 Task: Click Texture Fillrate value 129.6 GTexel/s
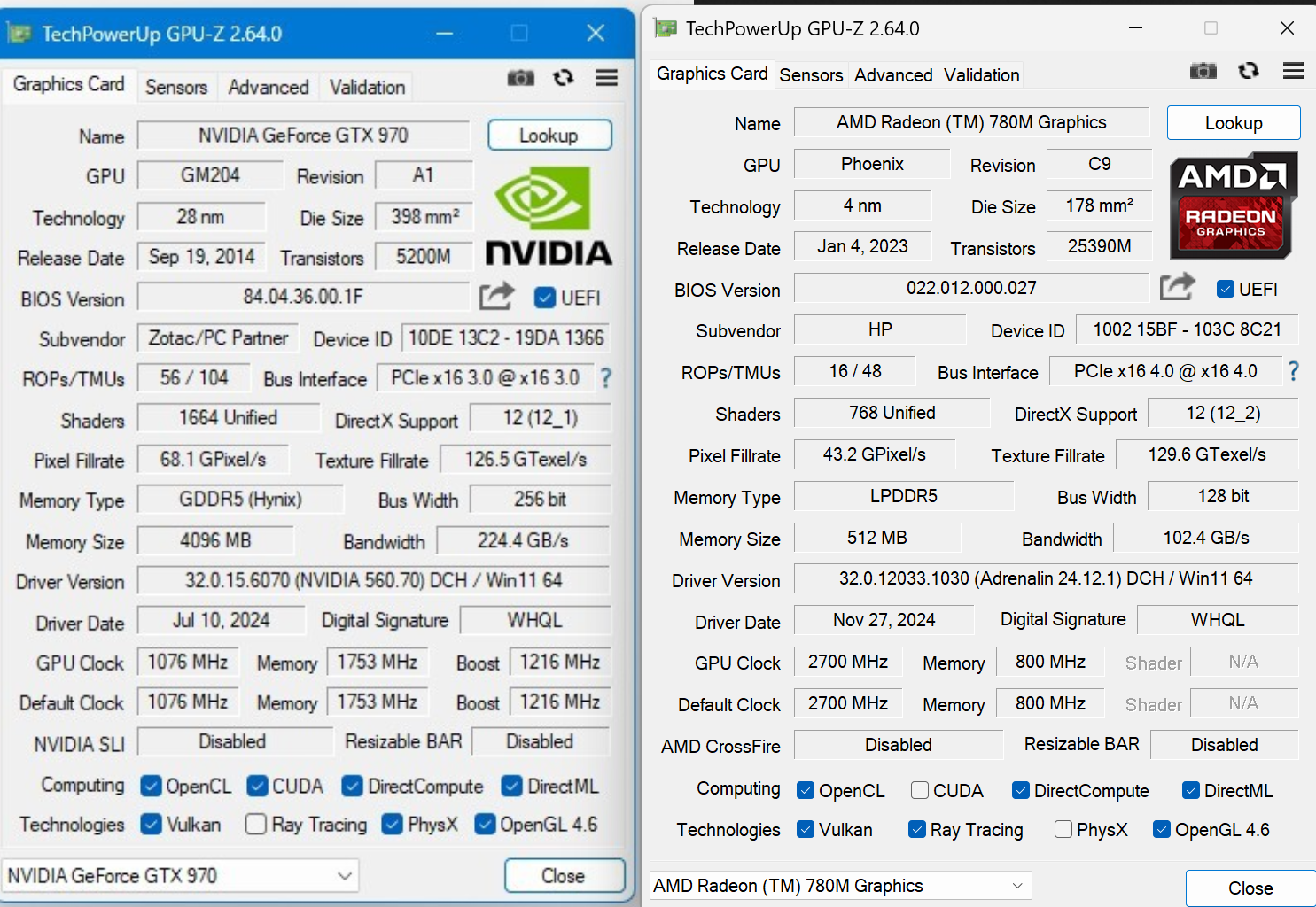(x=1207, y=454)
